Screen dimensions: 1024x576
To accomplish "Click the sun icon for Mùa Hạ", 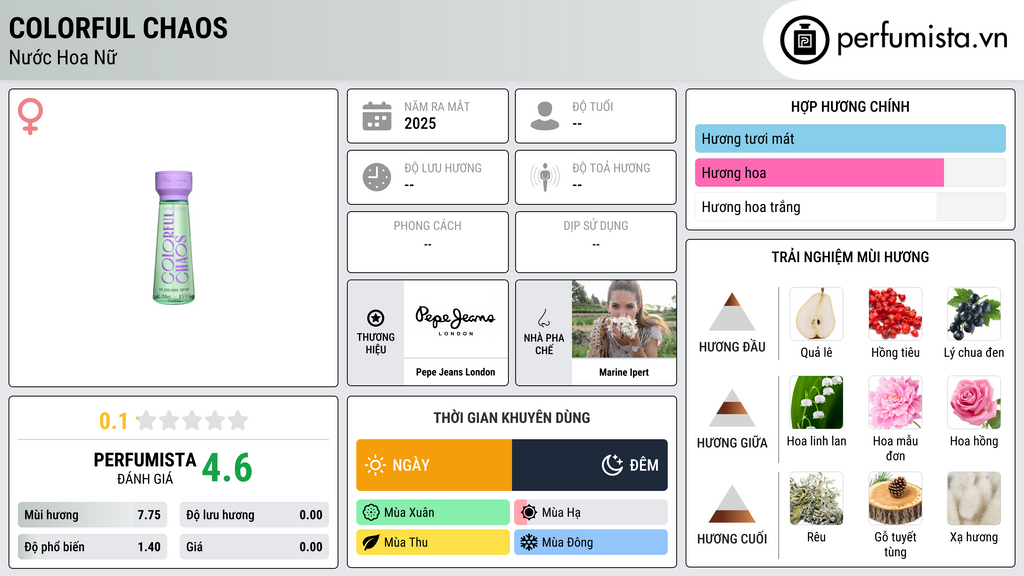I will [x=529, y=513].
